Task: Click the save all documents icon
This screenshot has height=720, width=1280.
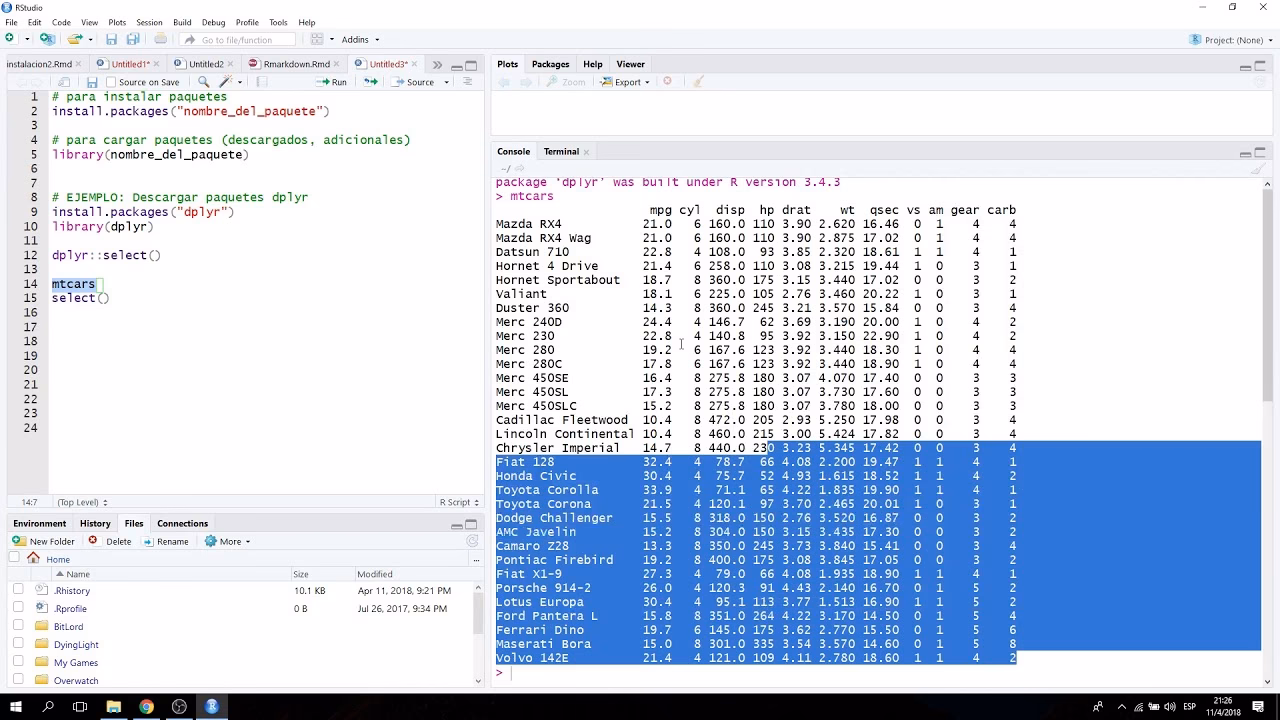Action: (x=133, y=39)
